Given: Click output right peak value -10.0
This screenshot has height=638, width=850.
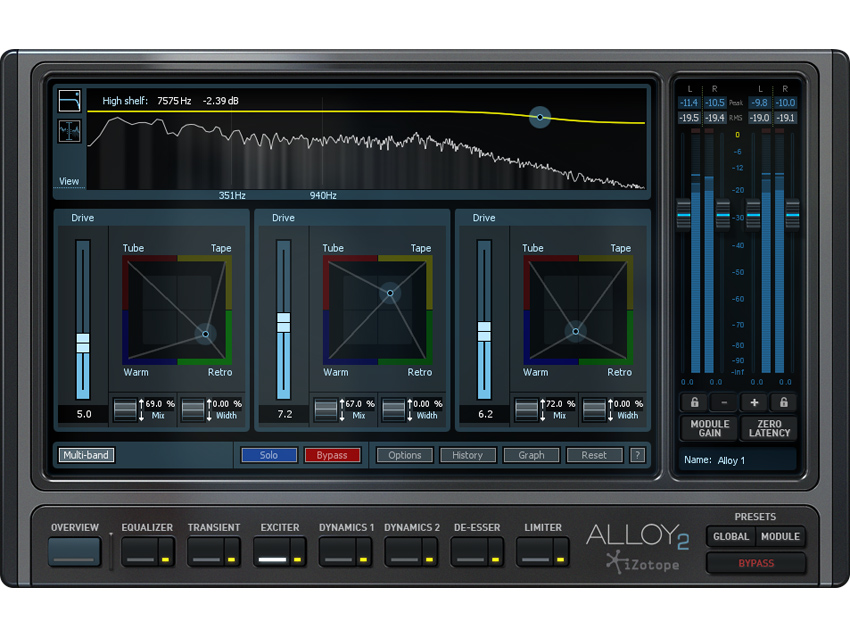Looking at the screenshot, I should click(x=785, y=102).
